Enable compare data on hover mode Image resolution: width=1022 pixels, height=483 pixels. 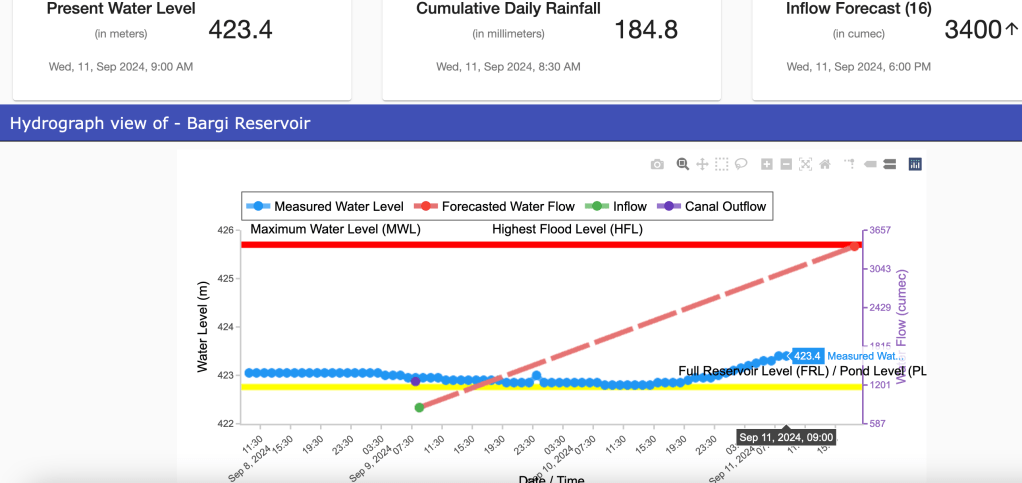coord(889,164)
